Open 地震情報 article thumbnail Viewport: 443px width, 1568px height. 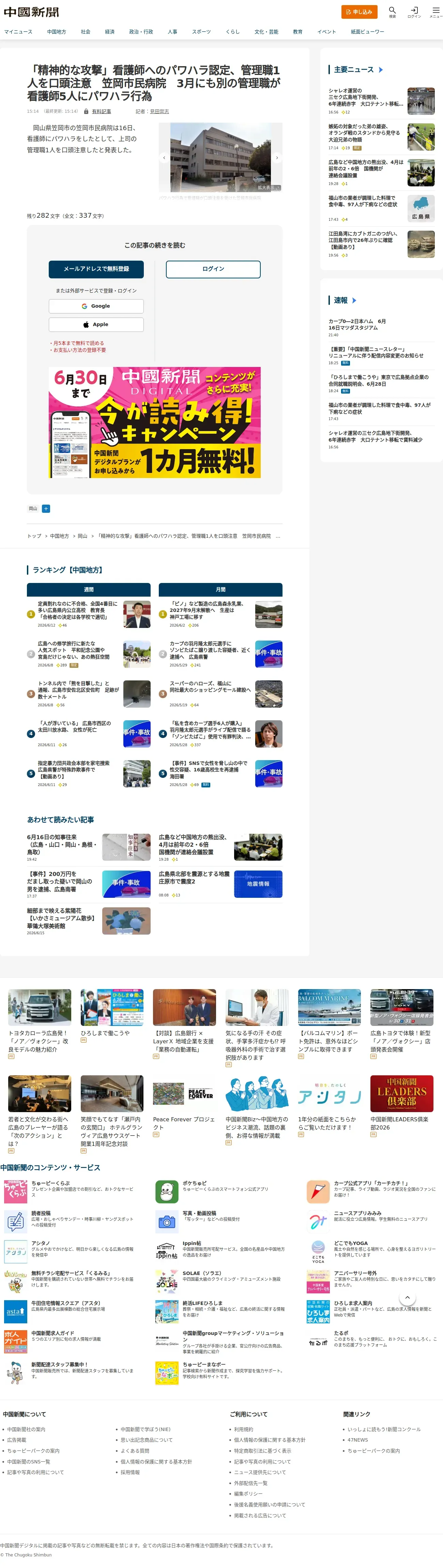[258, 884]
